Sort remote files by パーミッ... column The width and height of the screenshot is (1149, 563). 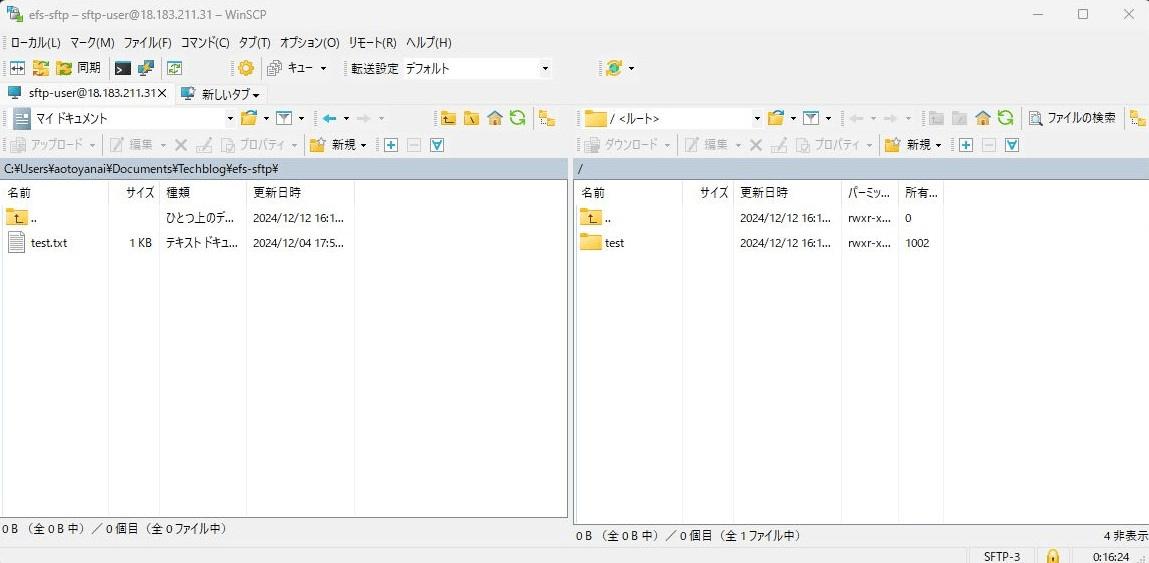(870, 193)
